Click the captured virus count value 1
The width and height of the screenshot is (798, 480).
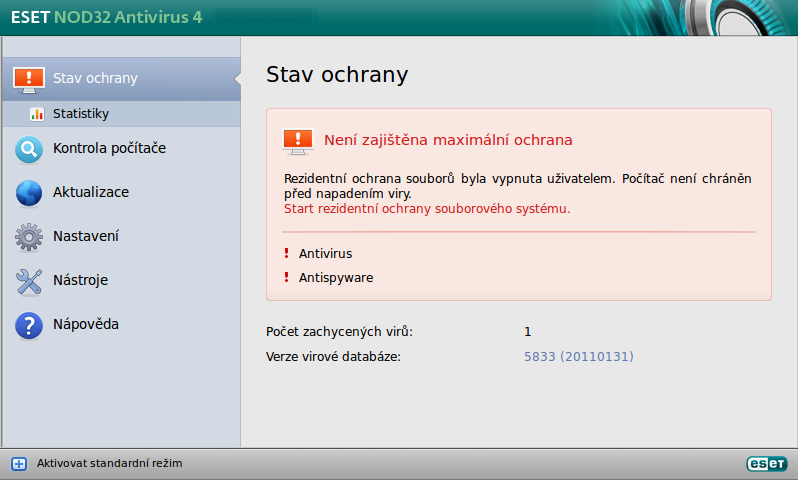[x=528, y=332]
